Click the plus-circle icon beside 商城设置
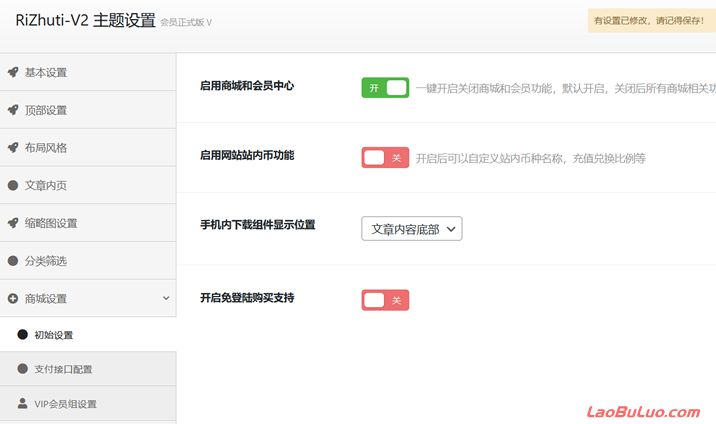 click(13, 298)
